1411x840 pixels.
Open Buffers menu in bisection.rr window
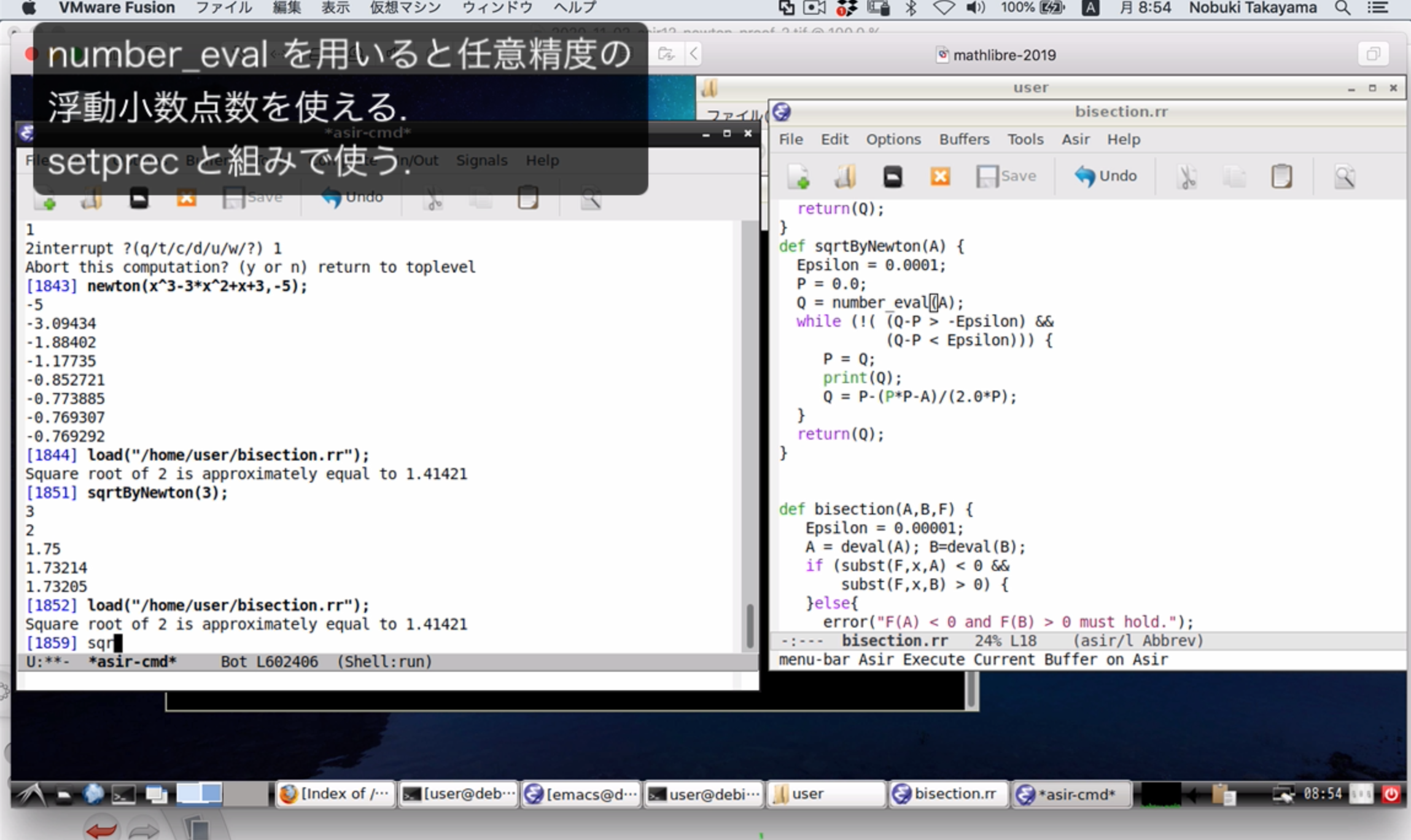pos(964,139)
